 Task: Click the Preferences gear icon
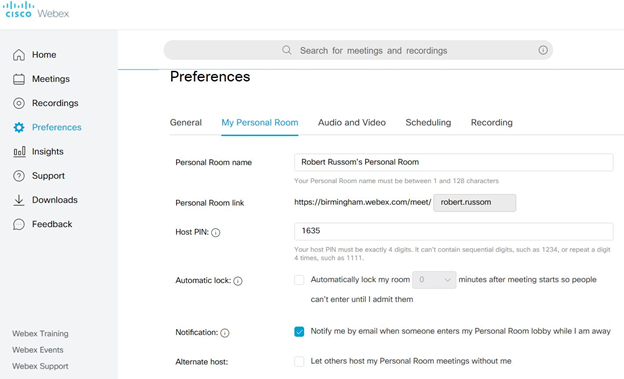(19, 127)
